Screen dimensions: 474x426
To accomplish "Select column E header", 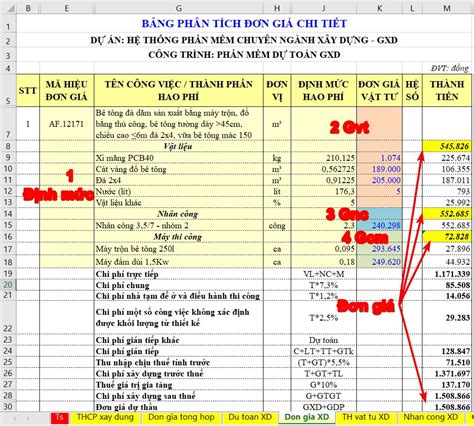I will tap(67, 8).
